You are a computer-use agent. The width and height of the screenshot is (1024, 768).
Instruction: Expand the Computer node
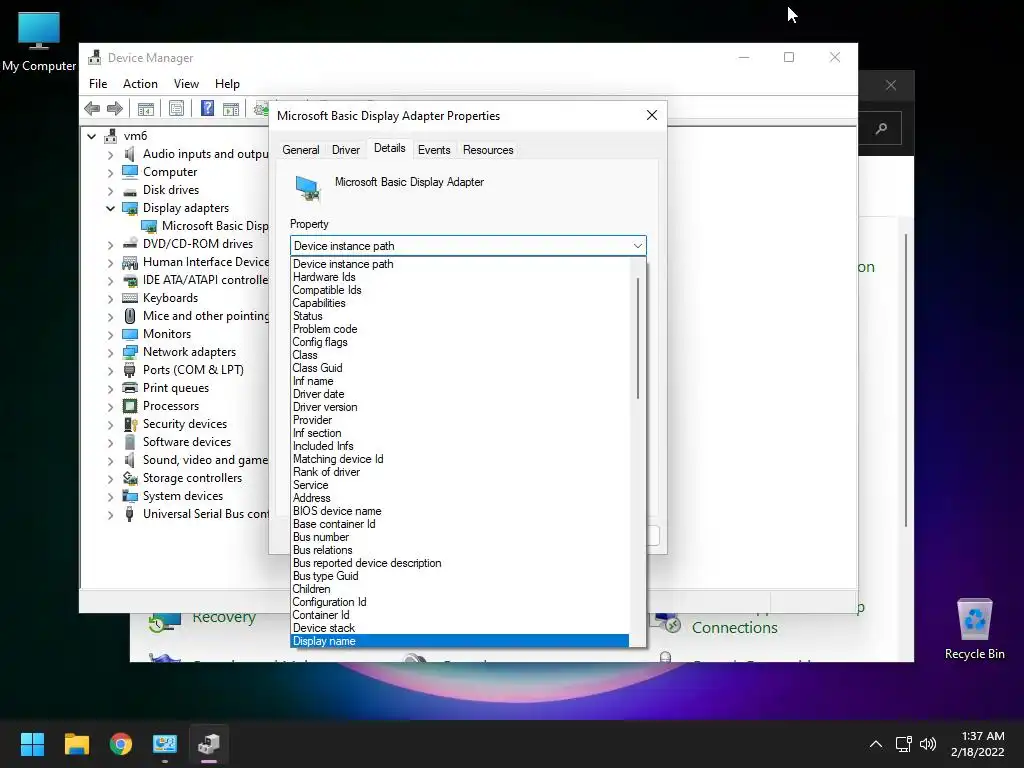110,173
